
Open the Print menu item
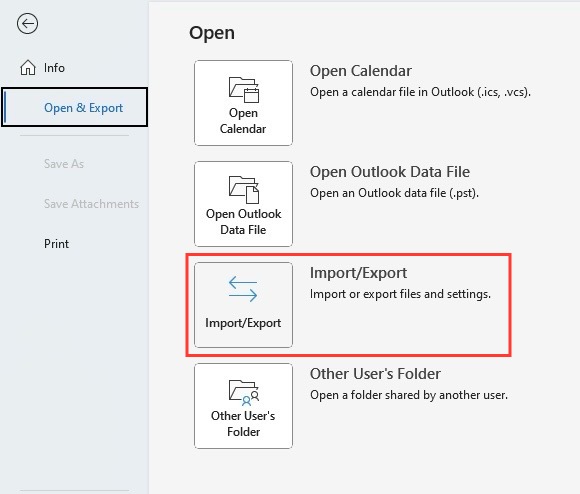click(56, 244)
